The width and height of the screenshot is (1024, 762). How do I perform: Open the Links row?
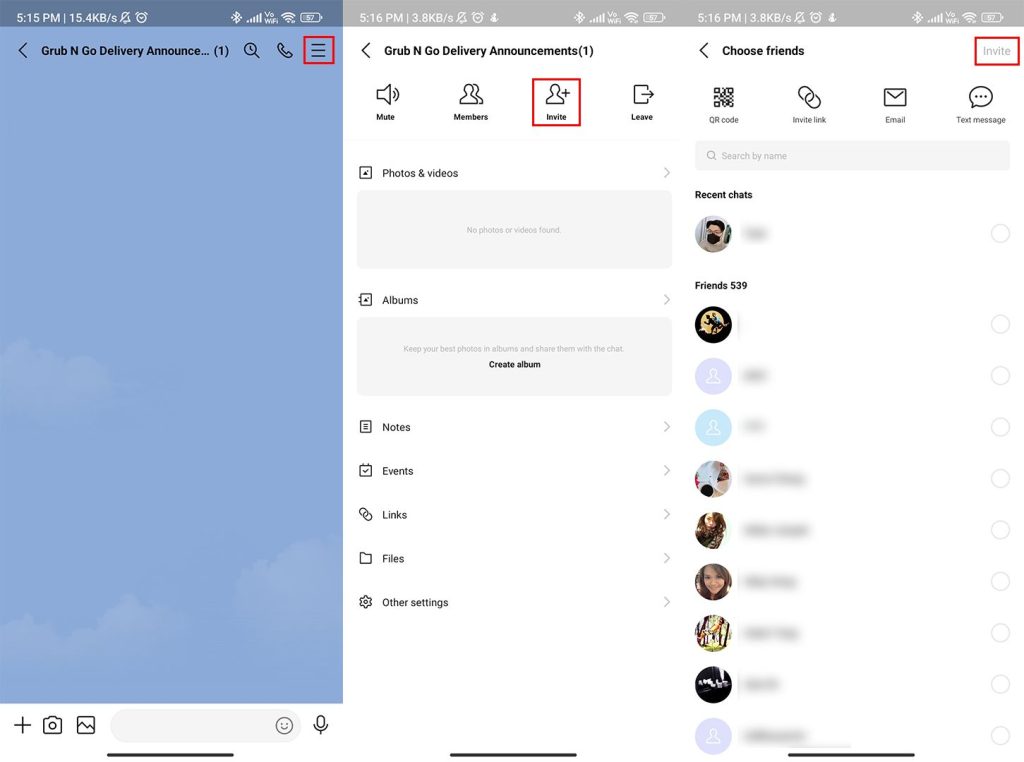[514, 515]
